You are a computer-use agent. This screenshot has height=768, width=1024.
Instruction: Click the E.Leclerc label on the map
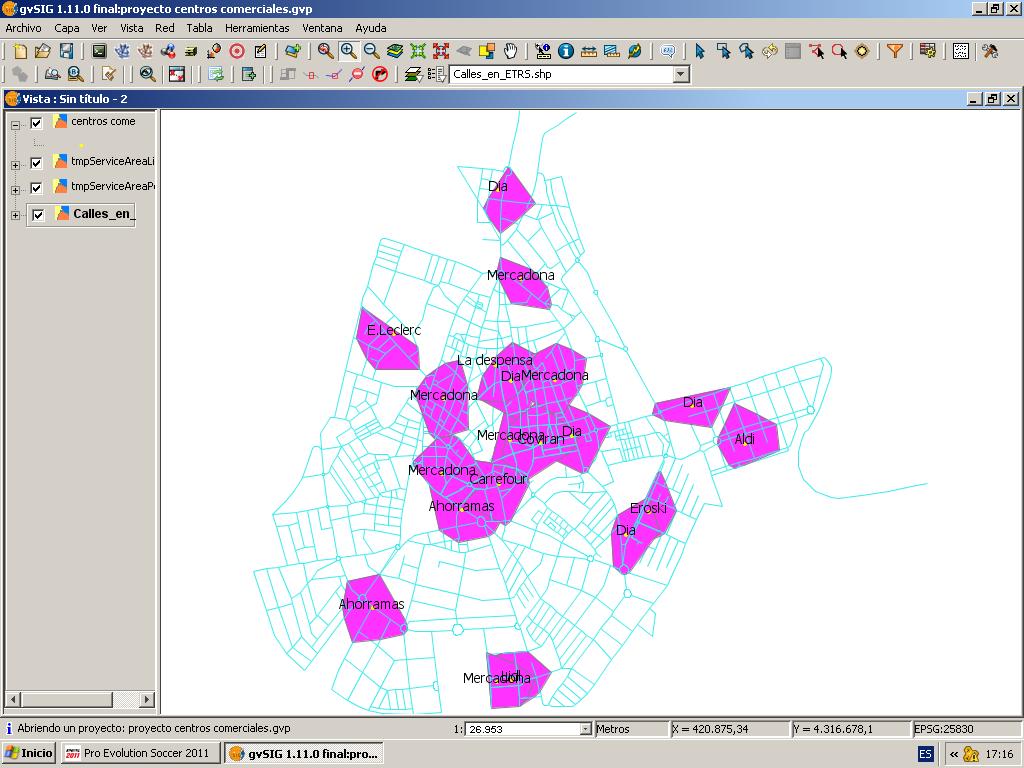[x=394, y=330]
